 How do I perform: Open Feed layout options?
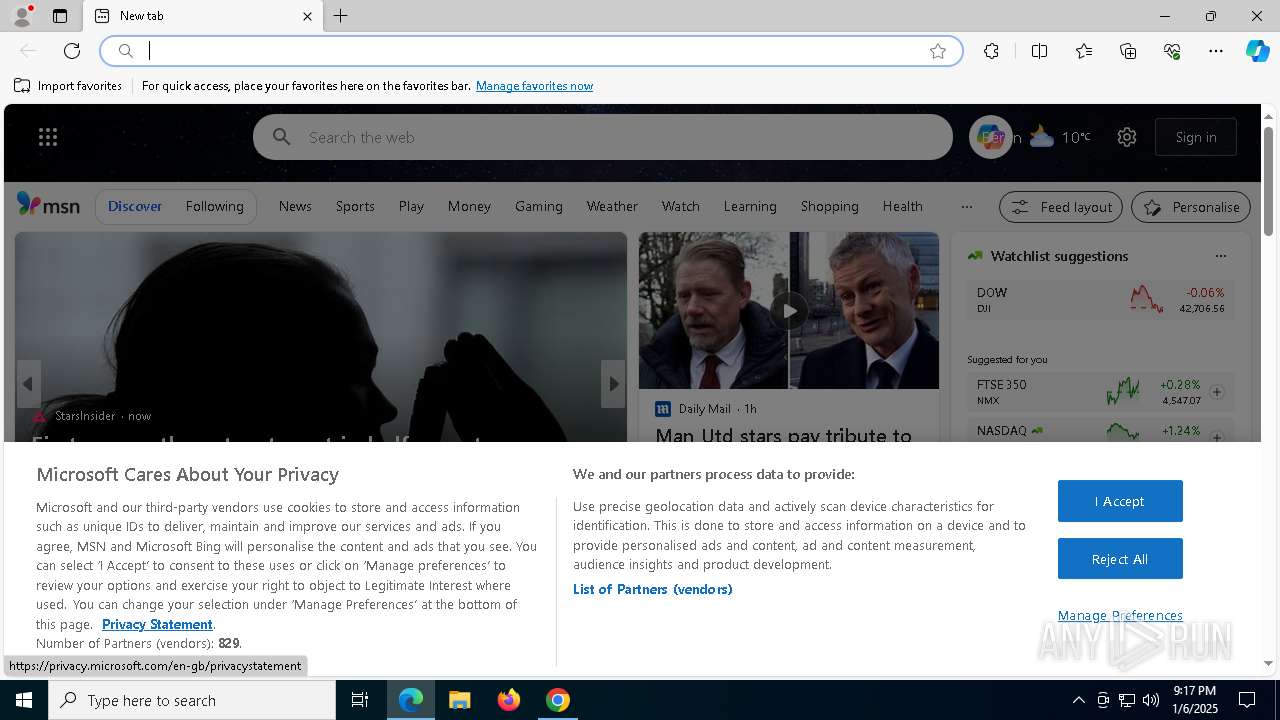(1061, 207)
